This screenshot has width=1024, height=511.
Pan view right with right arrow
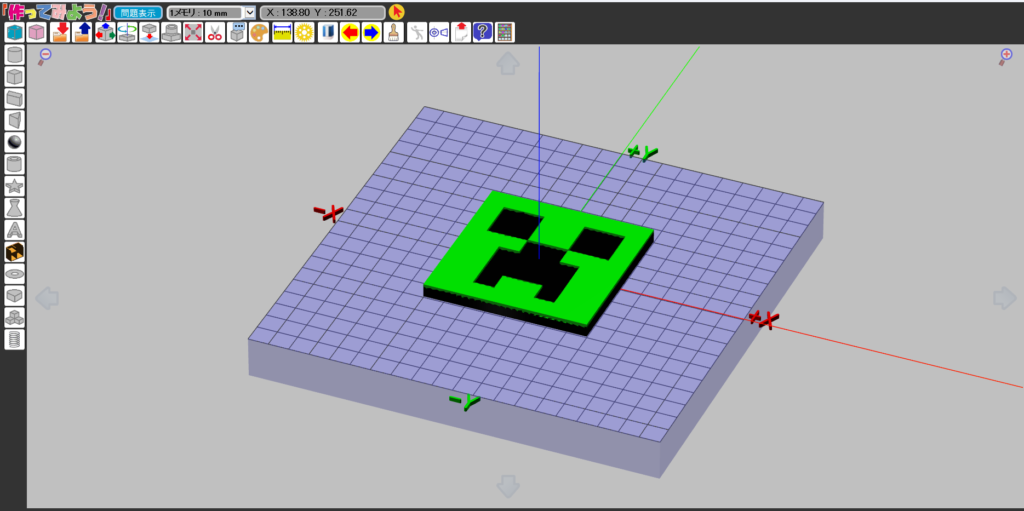pyautogui.click(x=1005, y=298)
